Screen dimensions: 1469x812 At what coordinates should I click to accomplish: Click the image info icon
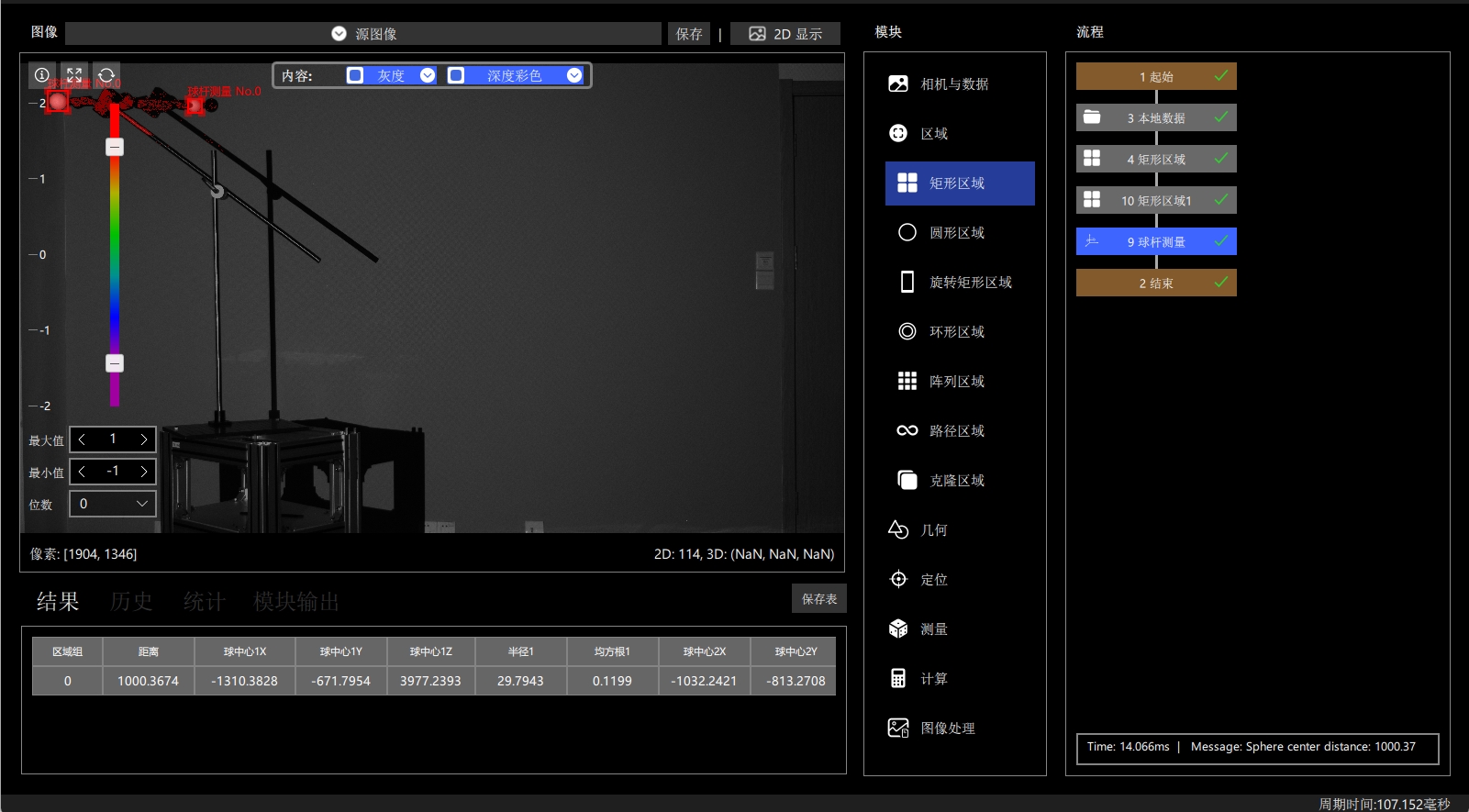[x=42, y=75]
